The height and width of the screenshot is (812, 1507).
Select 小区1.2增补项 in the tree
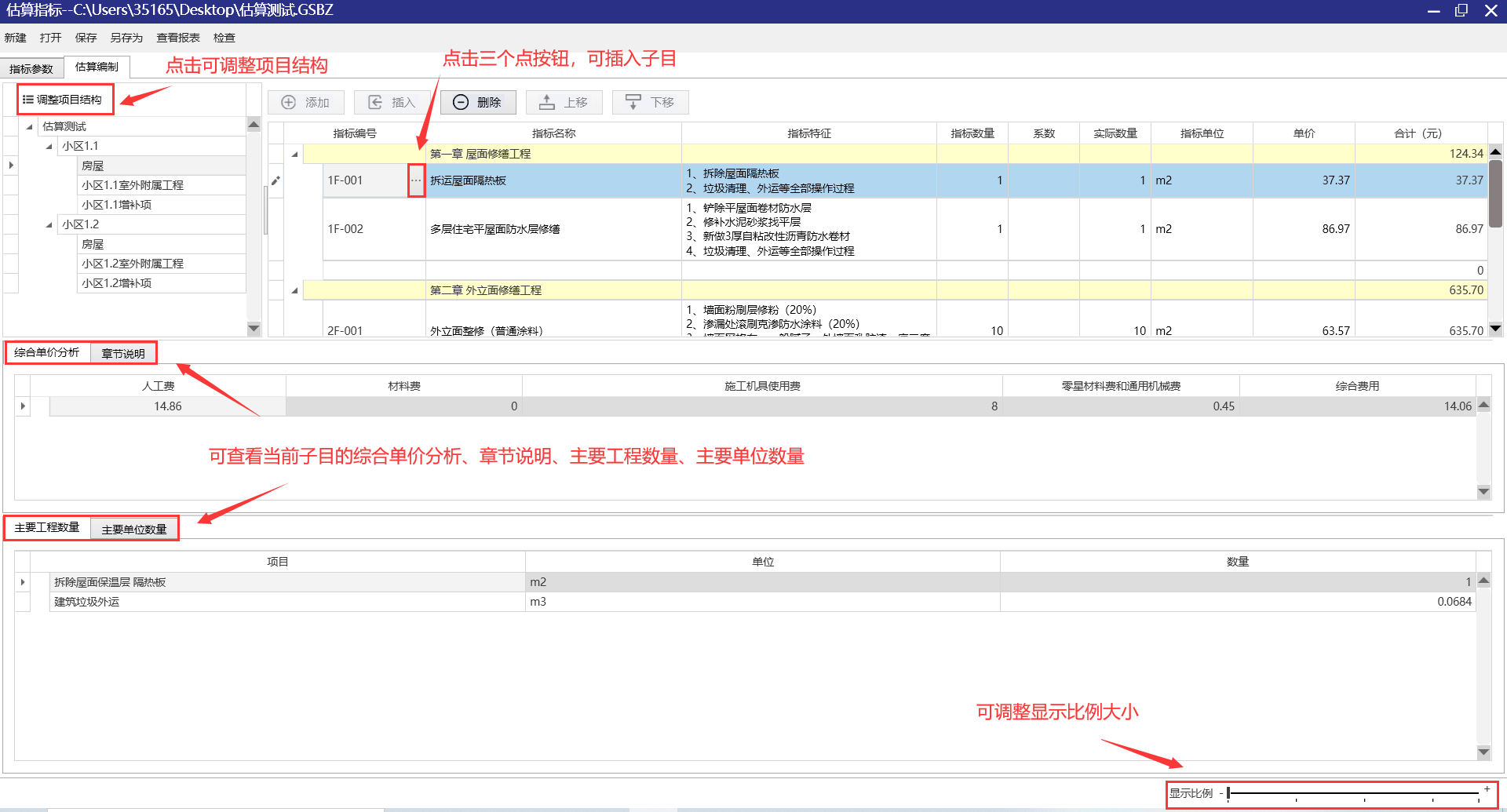click(162, 283)
